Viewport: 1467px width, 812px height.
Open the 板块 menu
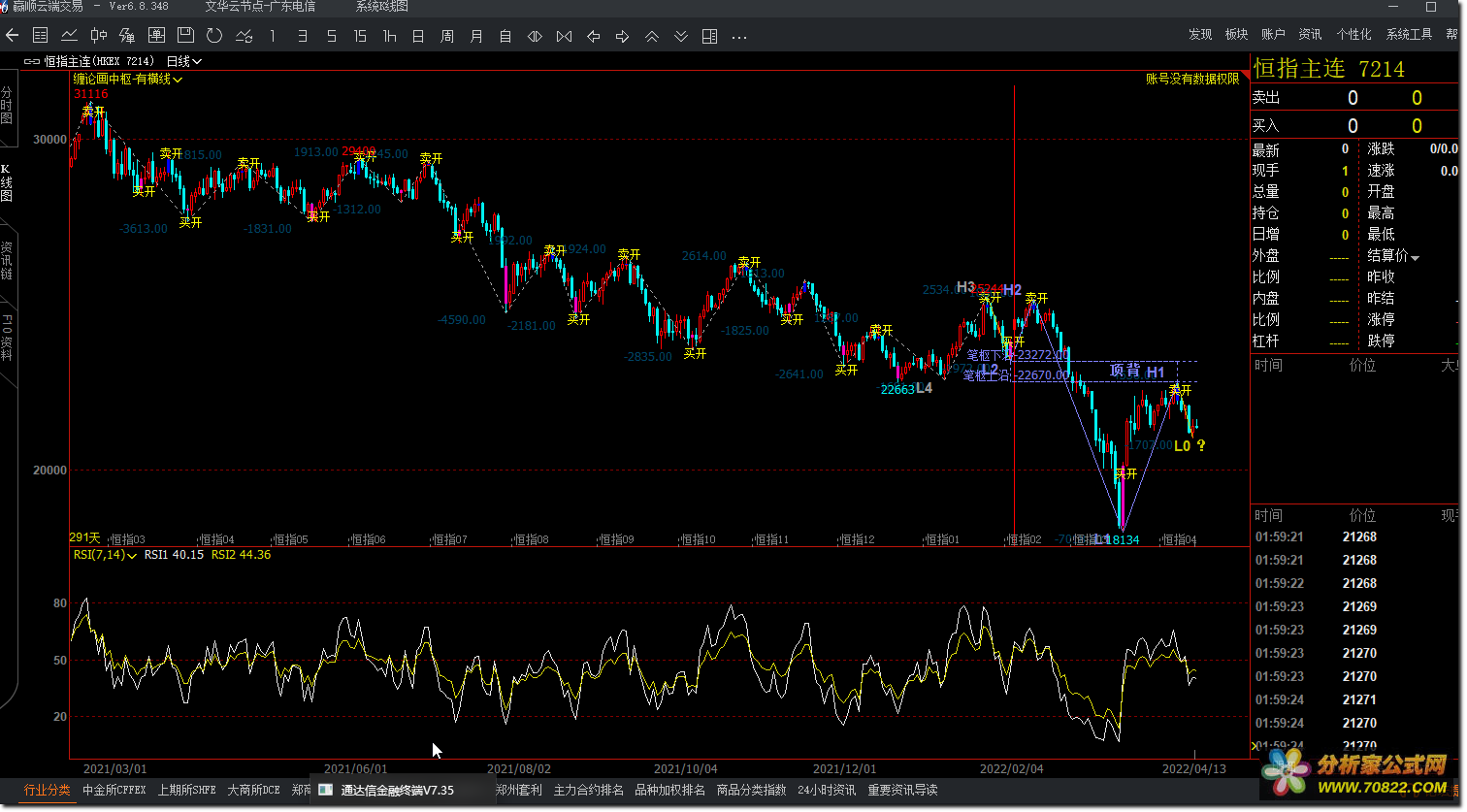(1236, 35)
